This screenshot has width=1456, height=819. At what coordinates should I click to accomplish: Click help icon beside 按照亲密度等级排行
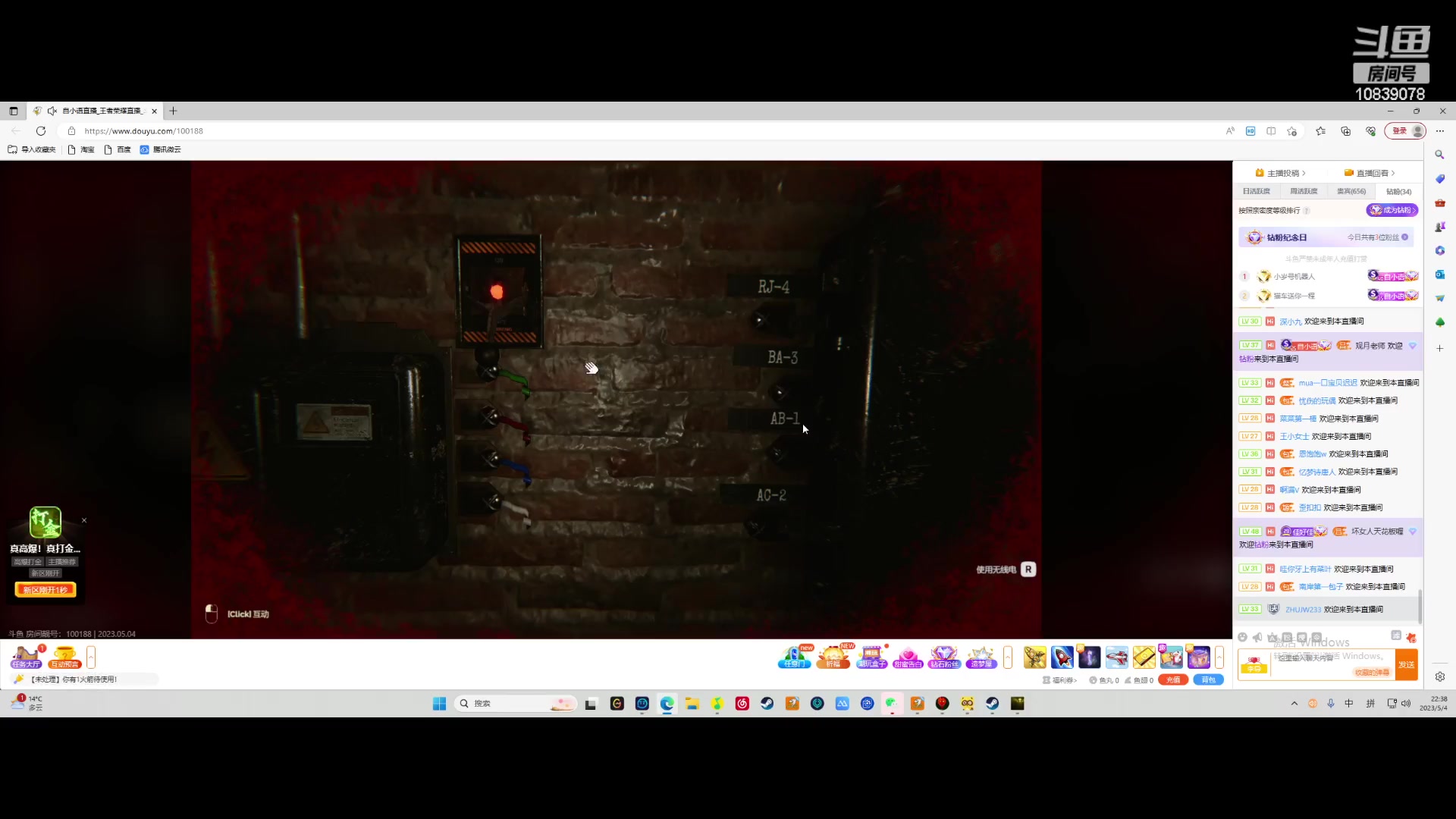coord(1307,211)
